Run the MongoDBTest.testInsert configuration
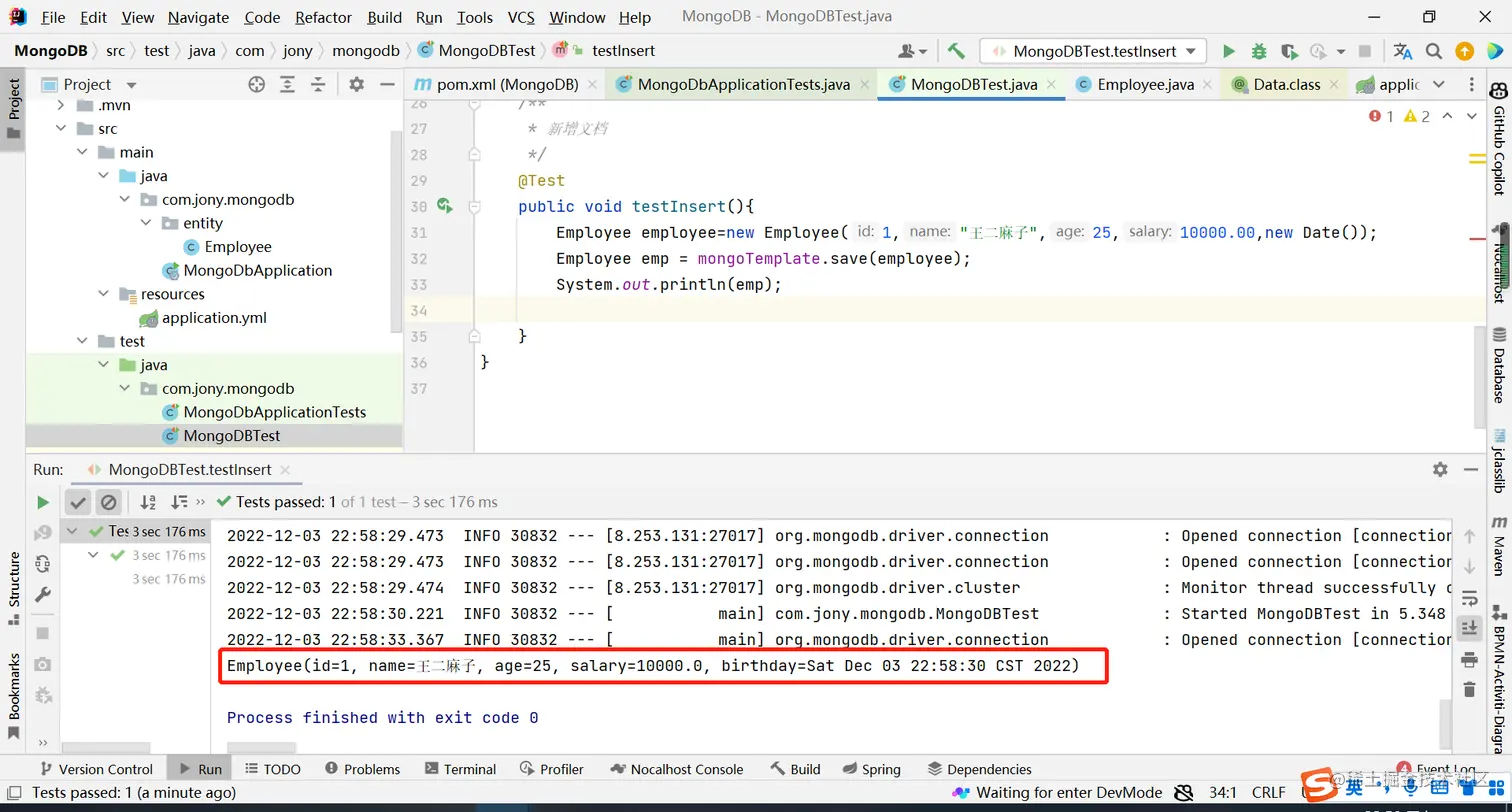 [1229, 51]
